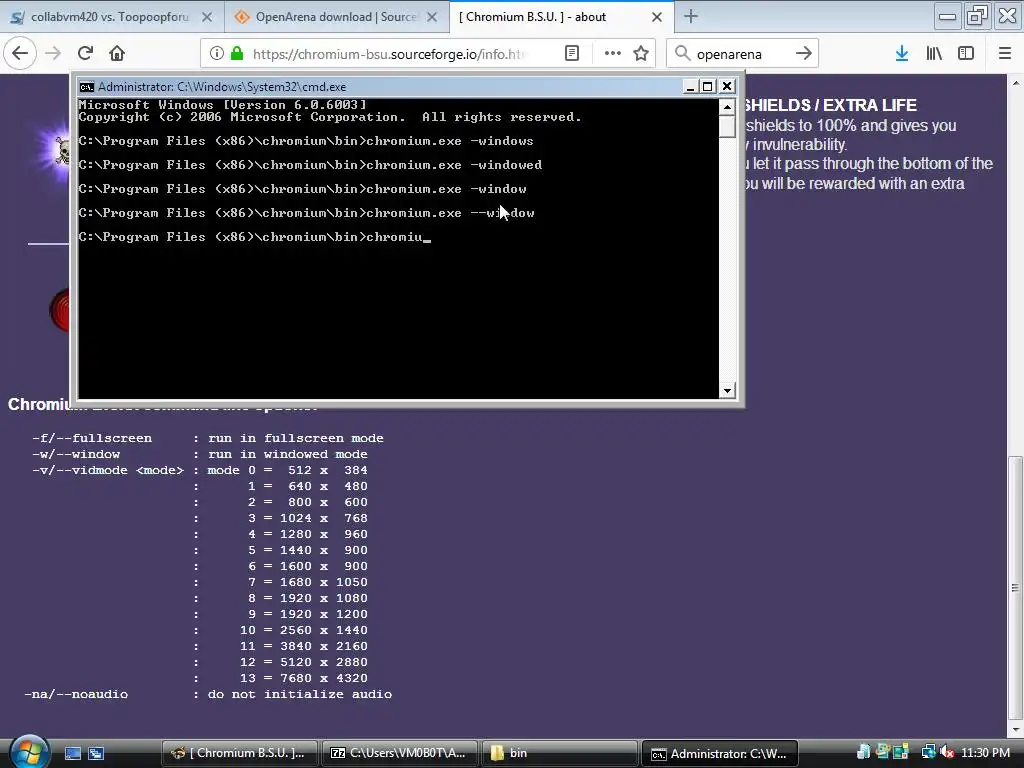Click the muted volume tray icon
The image size is (1024, 768).
tap(948, 752)
